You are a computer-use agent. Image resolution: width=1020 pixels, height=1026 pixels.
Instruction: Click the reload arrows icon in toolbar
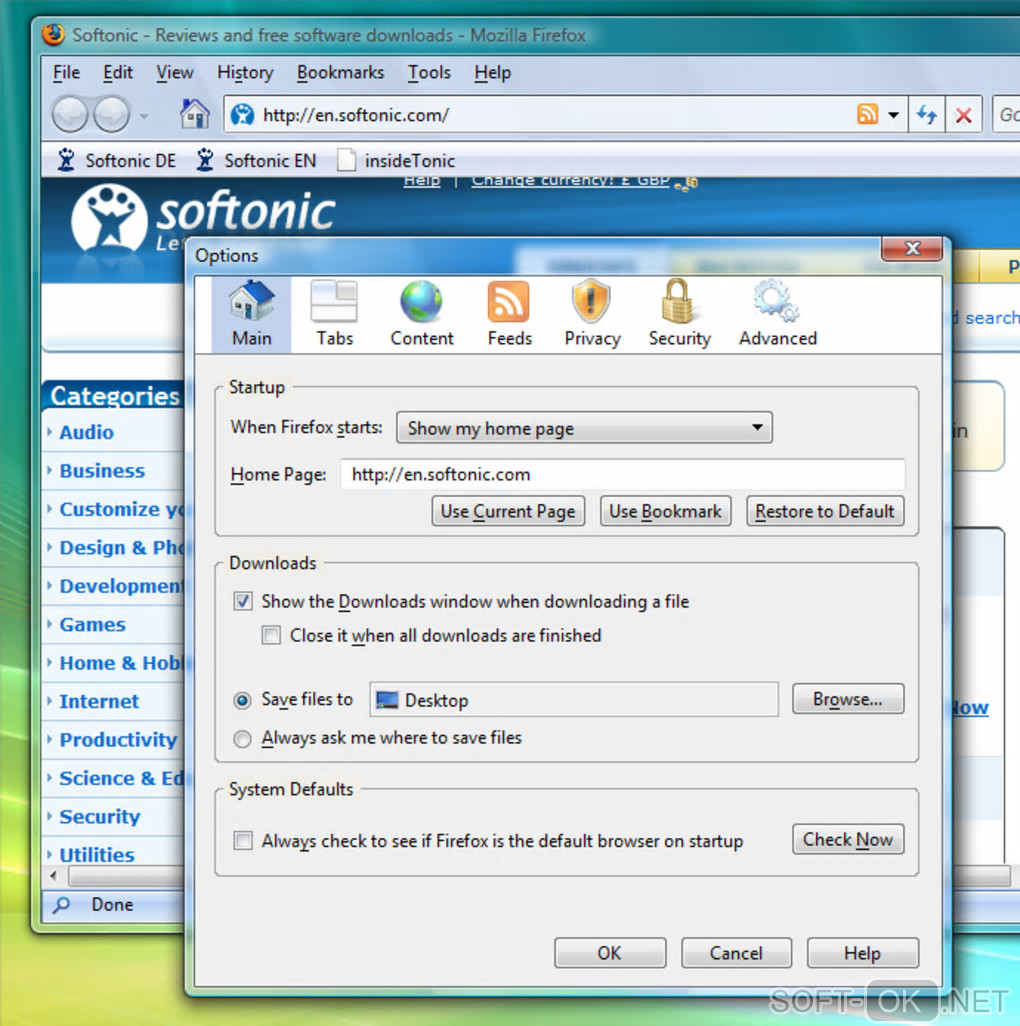(x=926, y=115)
